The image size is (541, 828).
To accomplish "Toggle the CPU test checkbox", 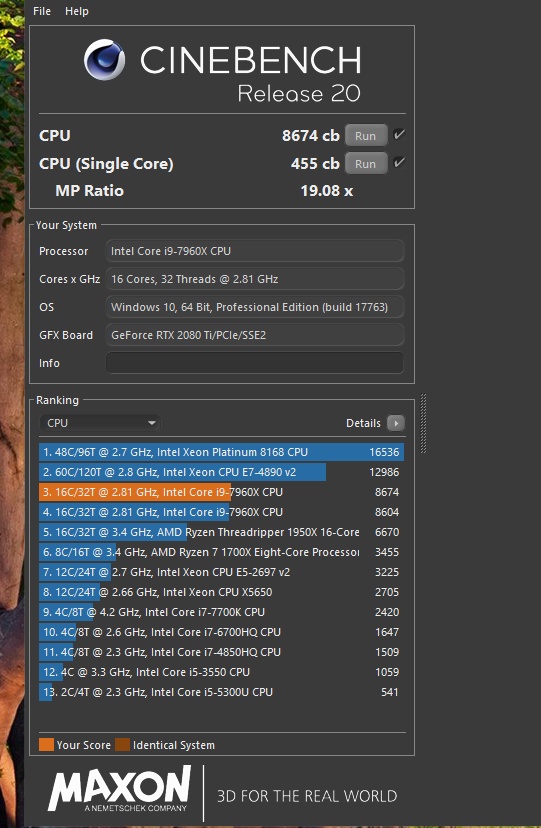I will tap(400, 135).
